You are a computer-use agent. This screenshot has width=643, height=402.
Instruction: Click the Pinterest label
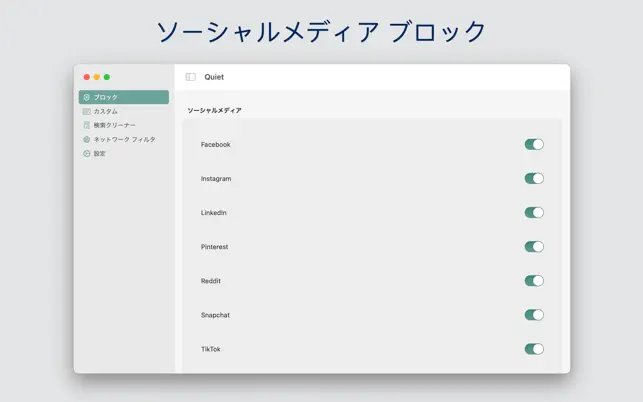[x=214, y=247]
